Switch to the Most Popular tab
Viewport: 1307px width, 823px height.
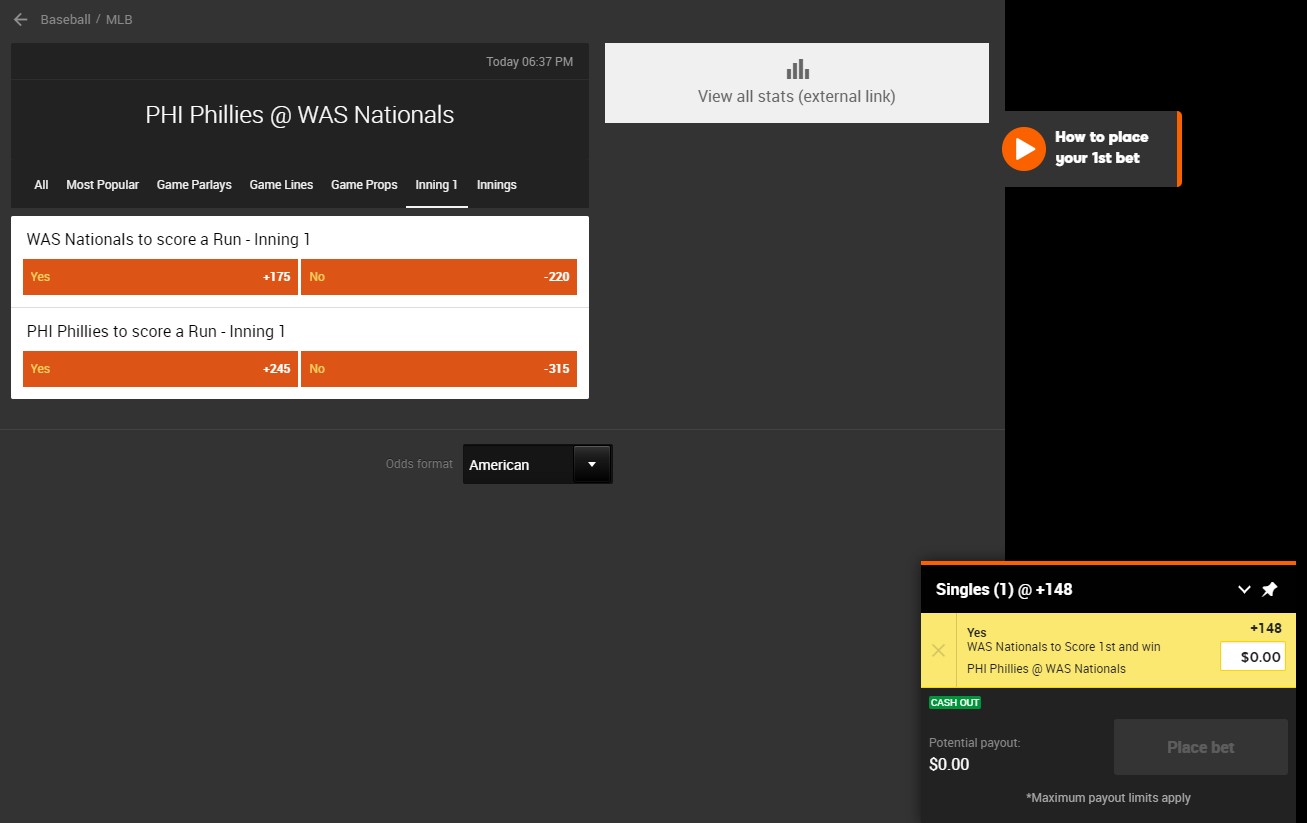point(102,185)
